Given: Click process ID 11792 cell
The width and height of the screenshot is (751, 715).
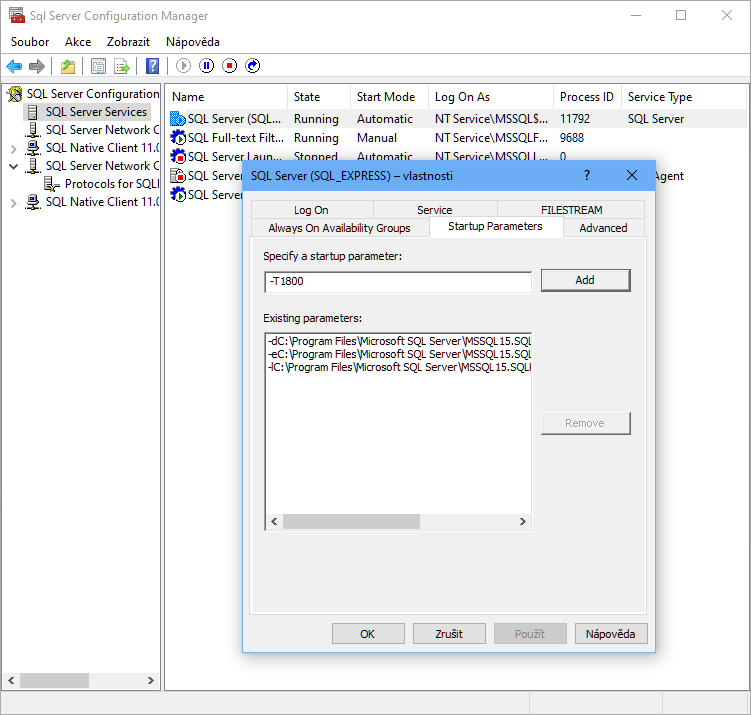Looking at the screenshot, I should tap(575, 119).
